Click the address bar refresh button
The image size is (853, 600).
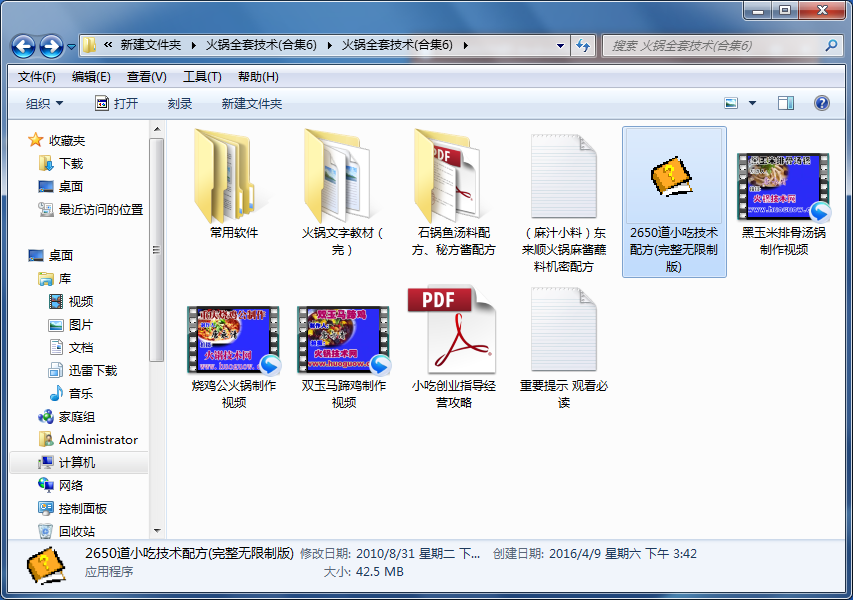click(x=583, y=46)
